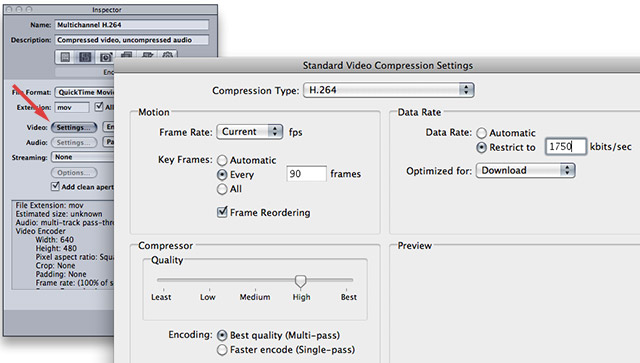Toggle Add clean aperture checkbox
Viewport: 640px width, 363px height.
(x=55, y=187)
